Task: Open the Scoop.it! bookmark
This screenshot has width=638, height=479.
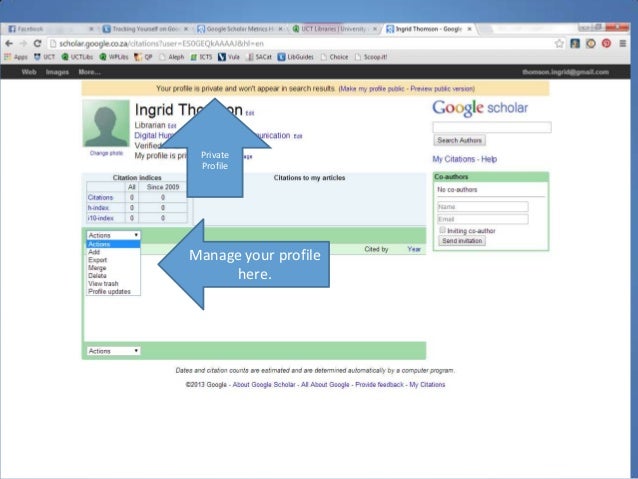Action: click(x=371, y=57)
